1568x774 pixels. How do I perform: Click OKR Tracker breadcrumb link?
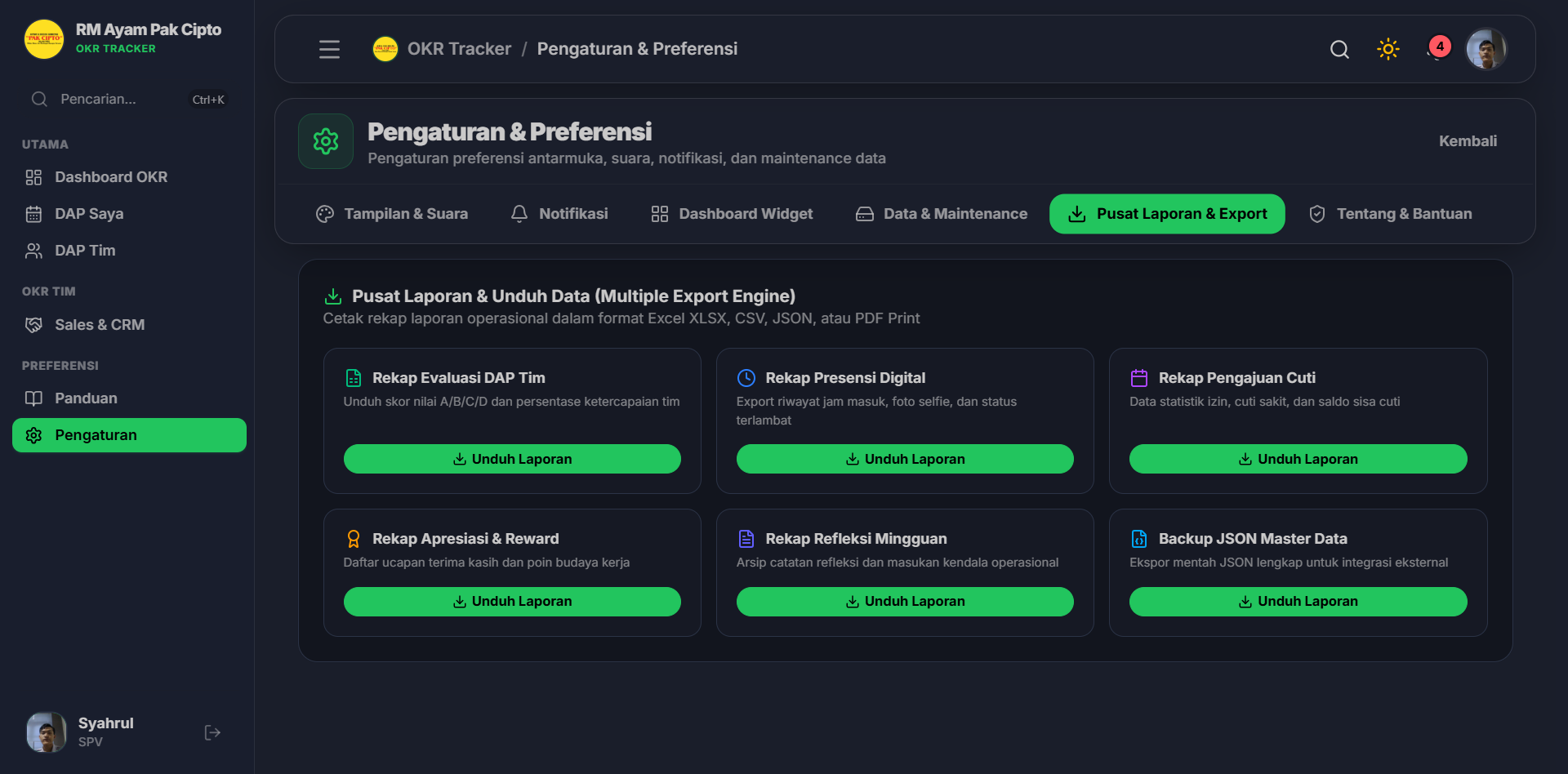pyautogui.click(x=459, y=49)
